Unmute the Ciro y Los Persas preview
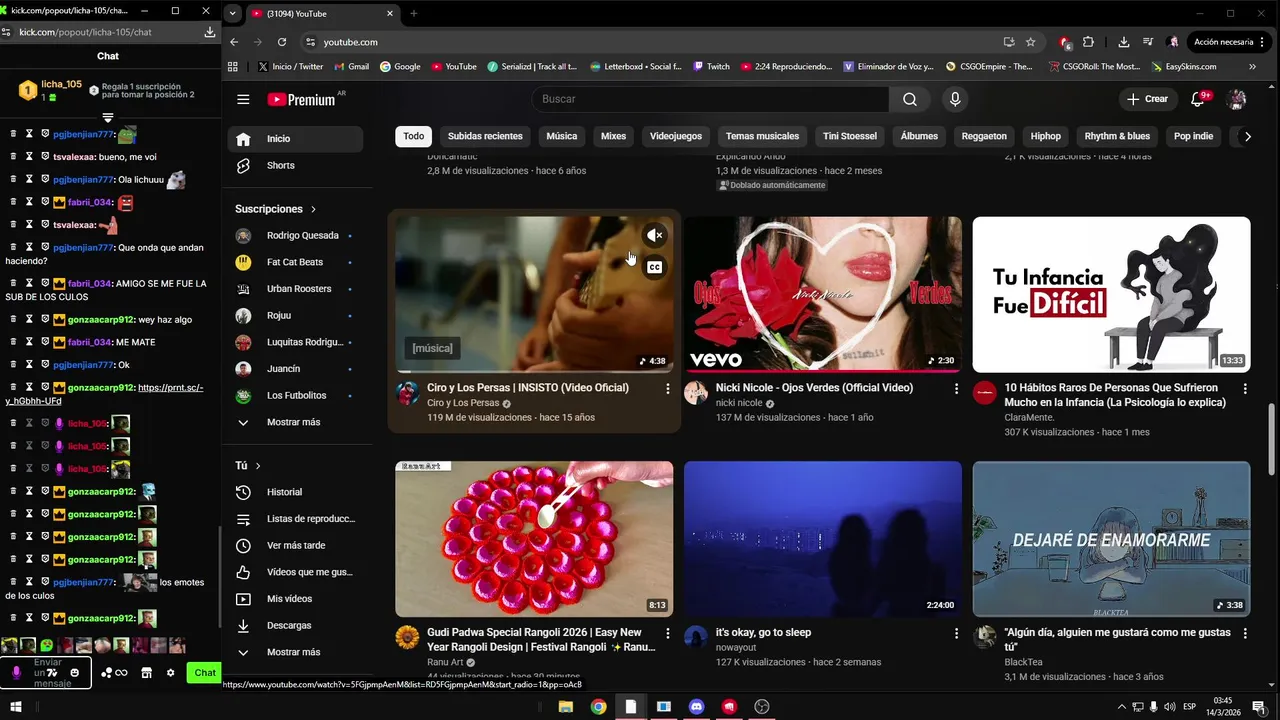The width and height of the screenshot is (1280, 720). (654, 236)
